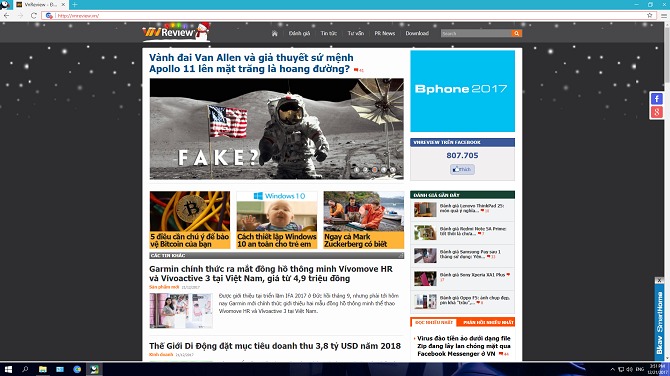Show hidden tray icons chevron
The height and width of the screenshot is (376, 670).
612,369
